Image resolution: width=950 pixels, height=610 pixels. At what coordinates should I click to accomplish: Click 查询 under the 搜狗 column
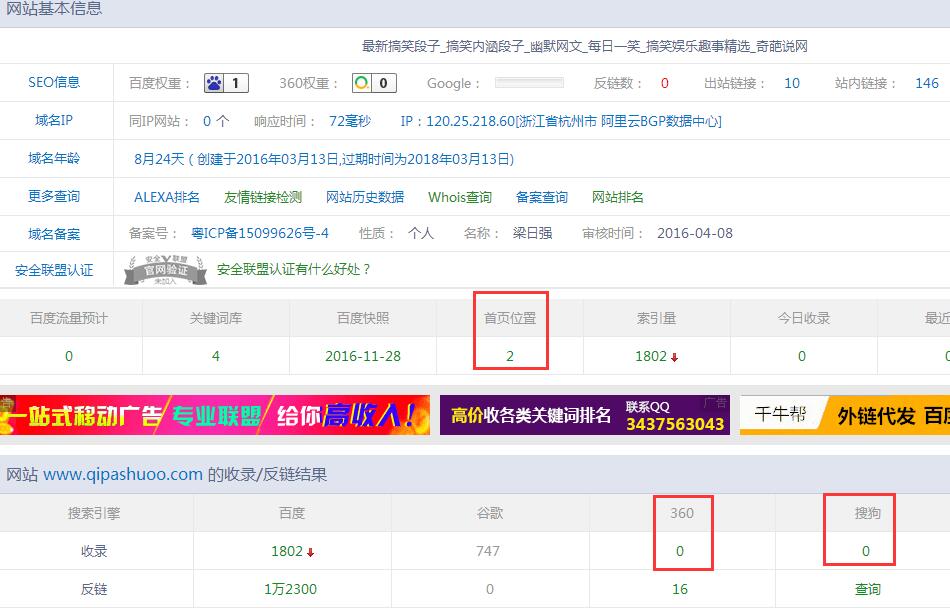click(868, 589)
